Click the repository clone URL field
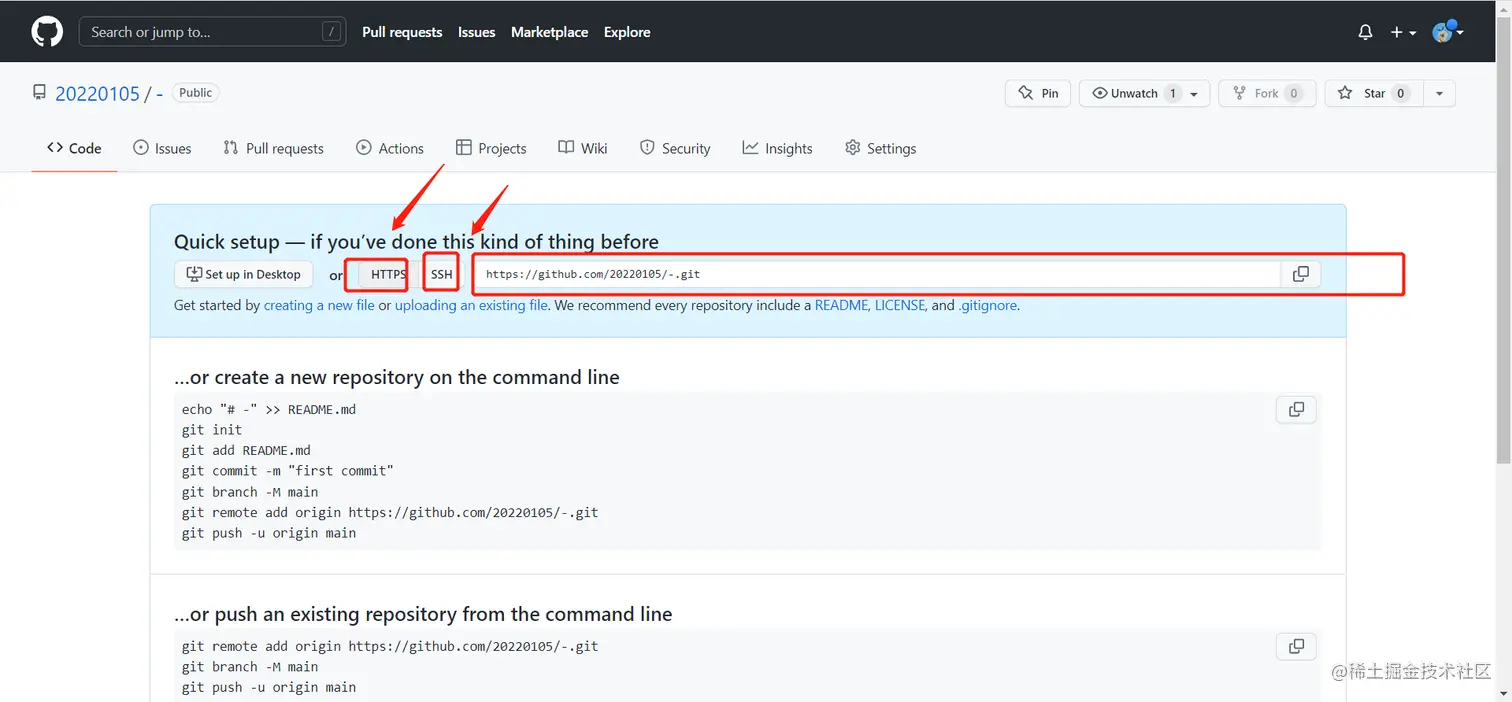 pos(877,274)
